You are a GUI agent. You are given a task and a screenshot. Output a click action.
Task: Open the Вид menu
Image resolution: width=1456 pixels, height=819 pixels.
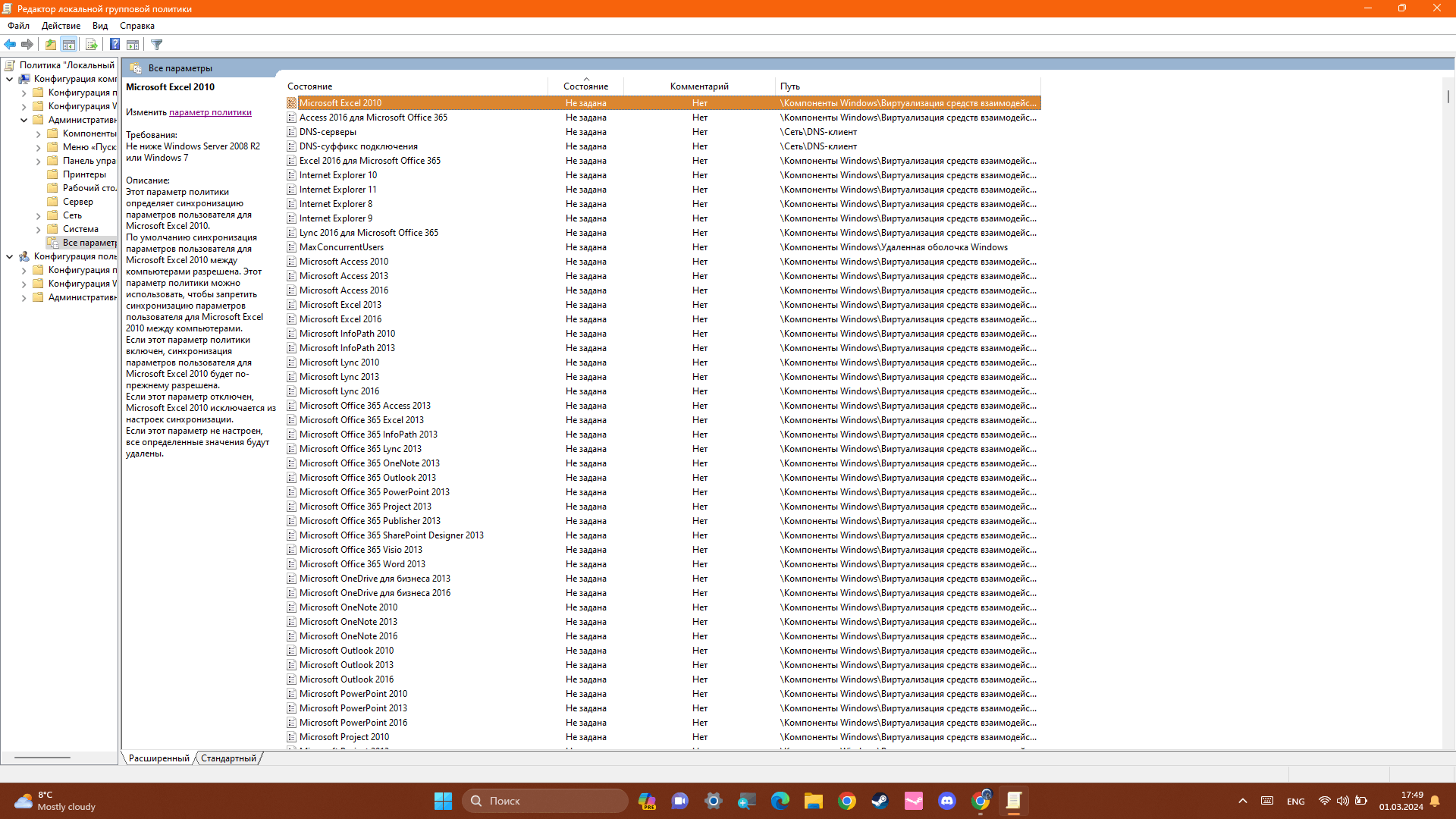(x=100, y=26)
